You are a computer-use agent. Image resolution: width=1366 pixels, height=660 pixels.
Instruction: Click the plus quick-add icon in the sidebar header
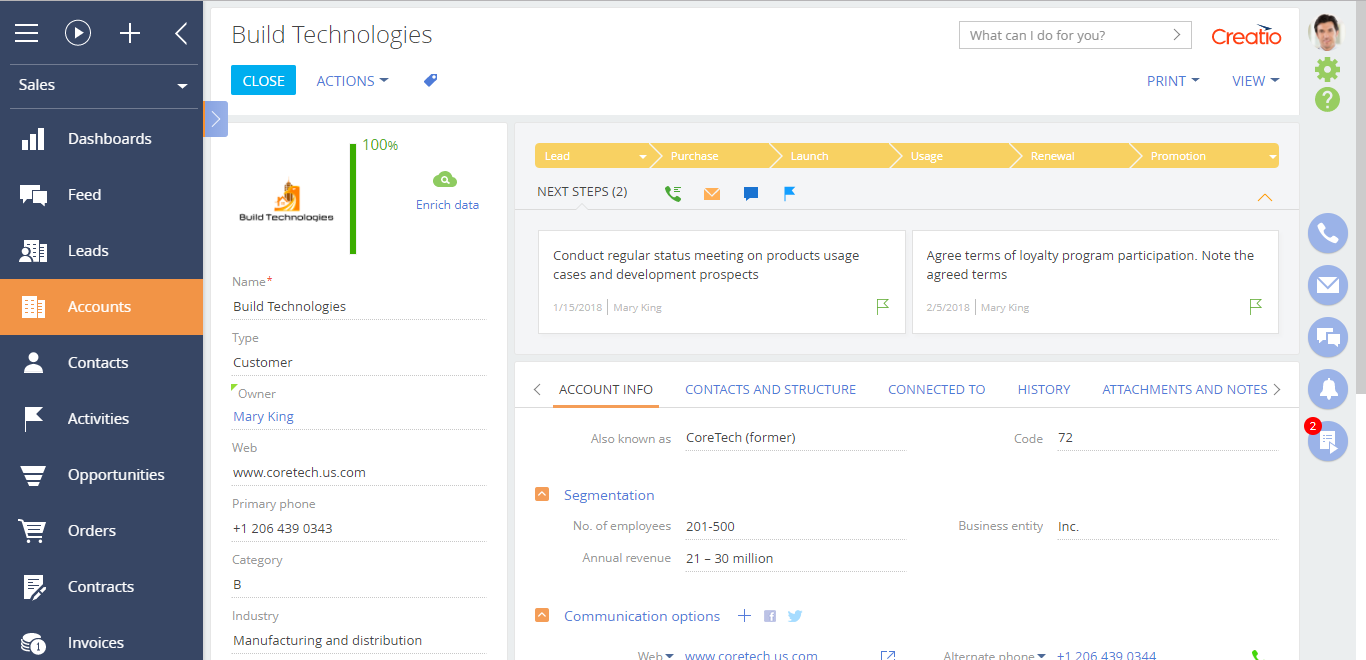pyautogui.click(x=130, y=33)
